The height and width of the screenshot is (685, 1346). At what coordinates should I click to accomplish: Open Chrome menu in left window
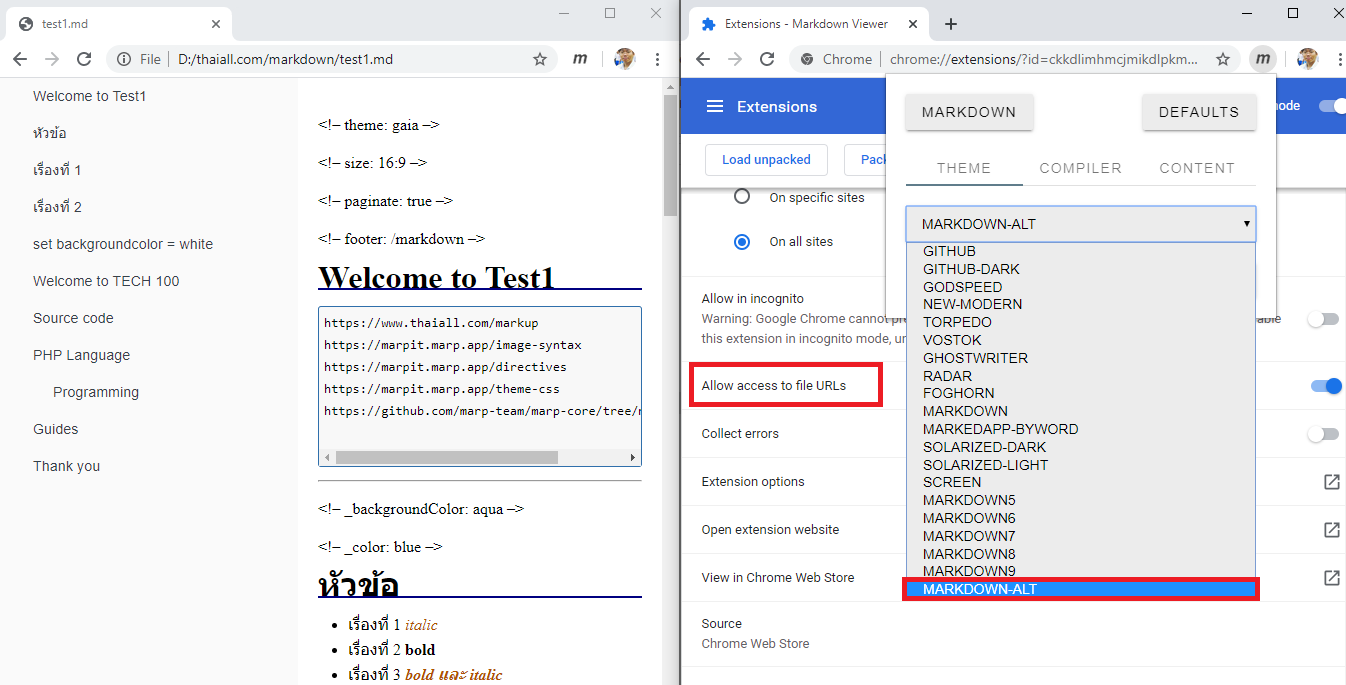pos(656,59)
